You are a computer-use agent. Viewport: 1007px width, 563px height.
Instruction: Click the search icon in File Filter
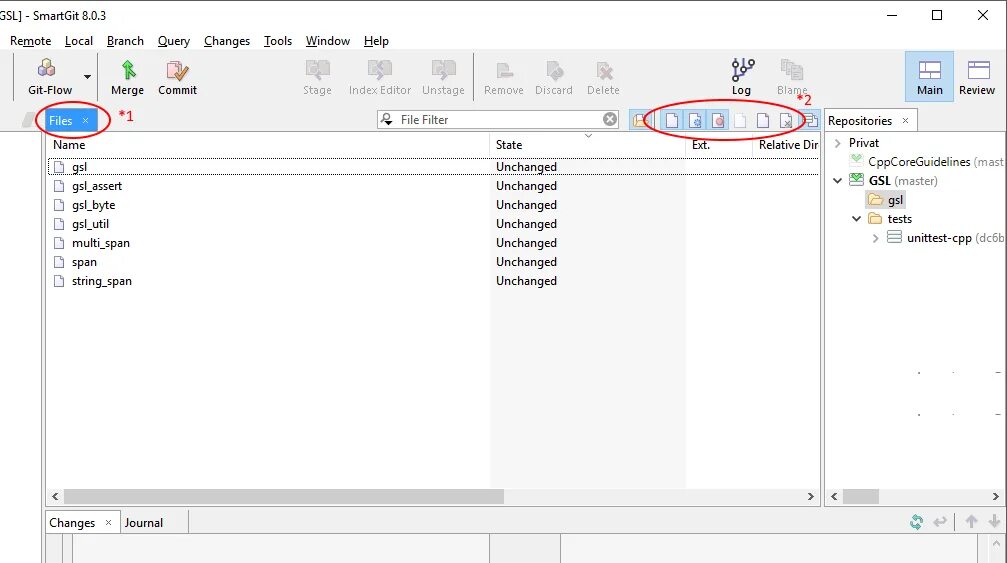pos(387,119)
